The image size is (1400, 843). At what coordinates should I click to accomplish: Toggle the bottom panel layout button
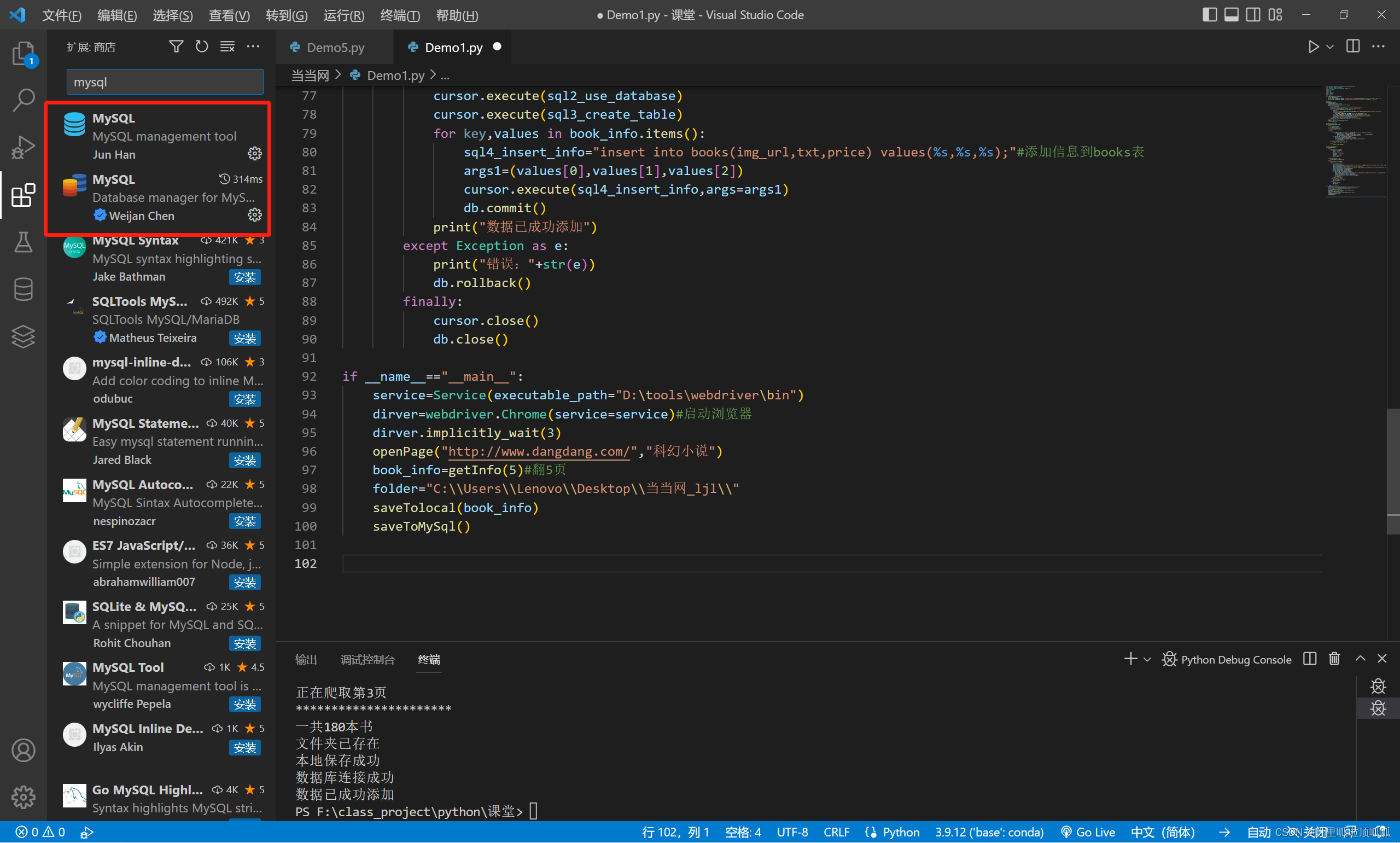[1231, 15]
